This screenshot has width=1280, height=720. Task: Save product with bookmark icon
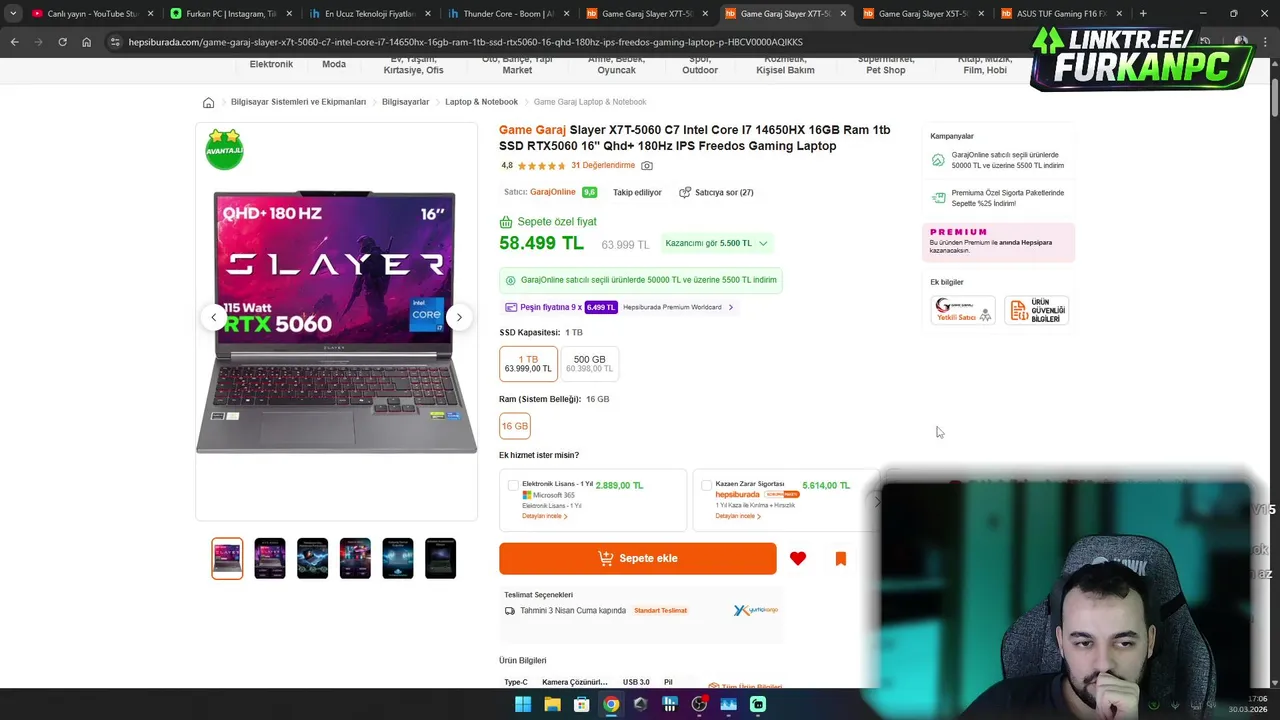841,559
